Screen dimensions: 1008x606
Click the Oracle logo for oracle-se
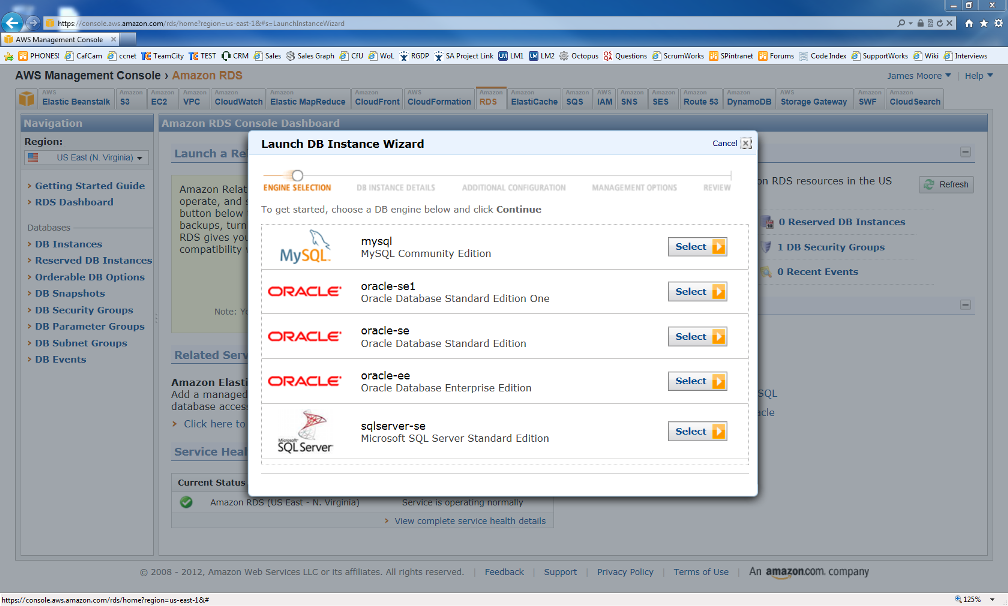(304, 337)
